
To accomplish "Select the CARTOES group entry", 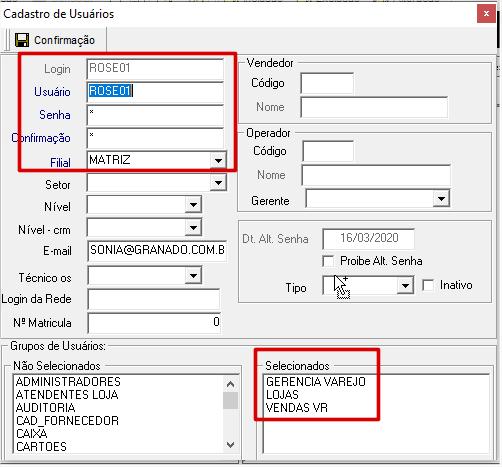I will 41,447.
